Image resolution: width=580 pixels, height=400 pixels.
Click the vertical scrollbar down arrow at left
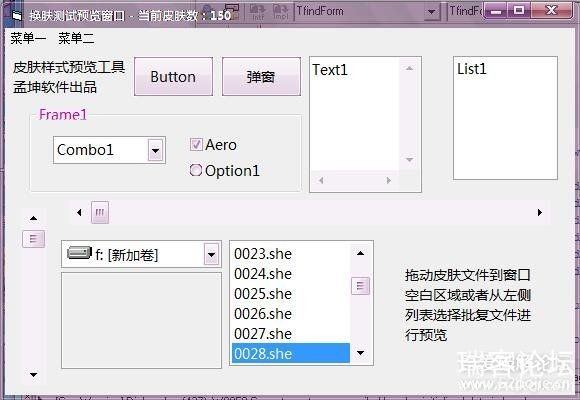coord(33,375)
